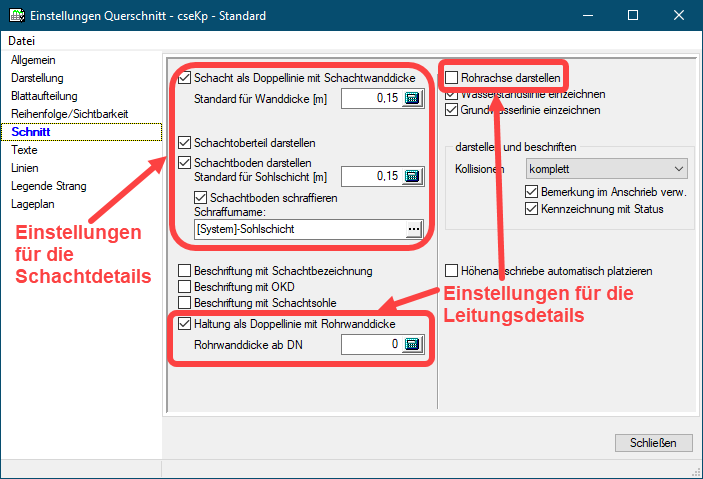This screenshot has width=703, height=479.
Task: Click the Rohrwanddicke ab DN value field
Action: coord(370,345)
